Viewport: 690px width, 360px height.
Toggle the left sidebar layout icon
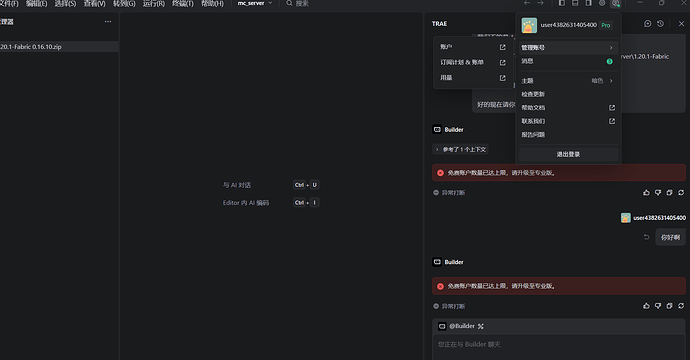[x=562, y=3]
